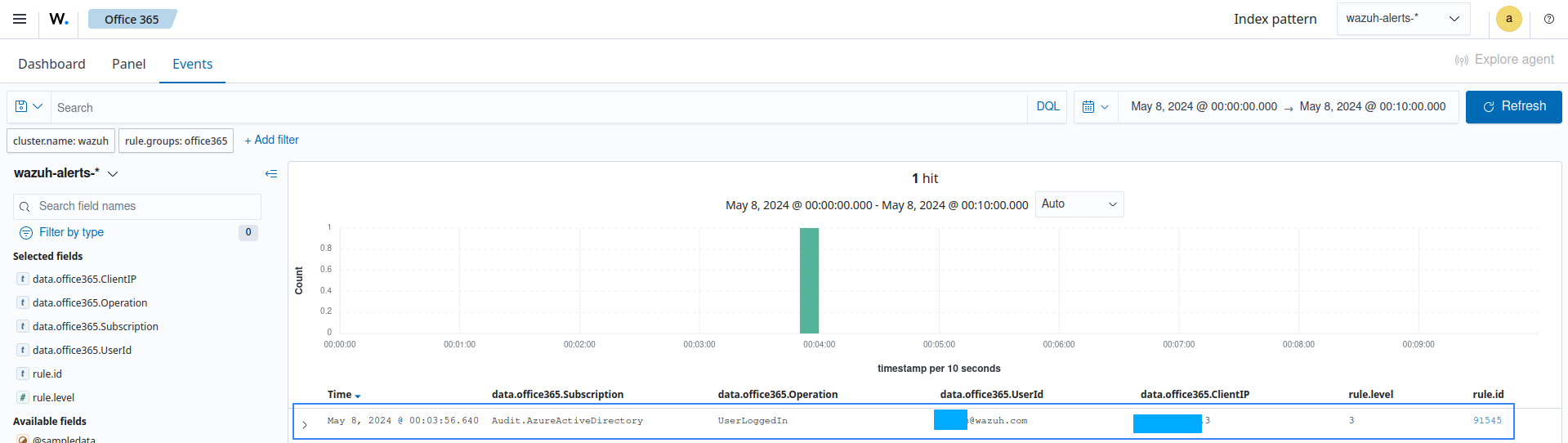Switch to the Panel tab
1568x443 pixels.
(128, 64)
